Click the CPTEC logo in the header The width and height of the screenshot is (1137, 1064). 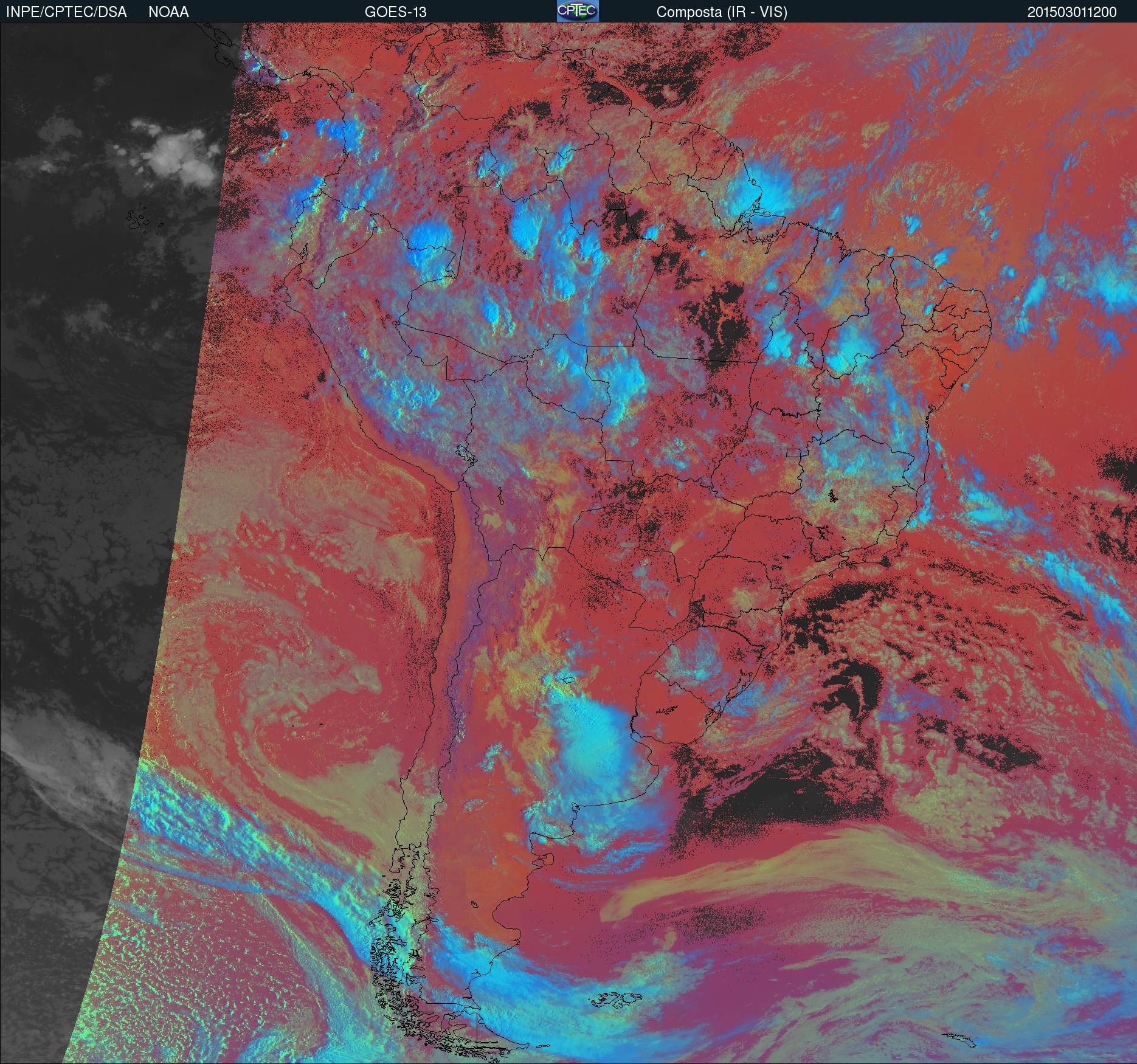[578, 11]
